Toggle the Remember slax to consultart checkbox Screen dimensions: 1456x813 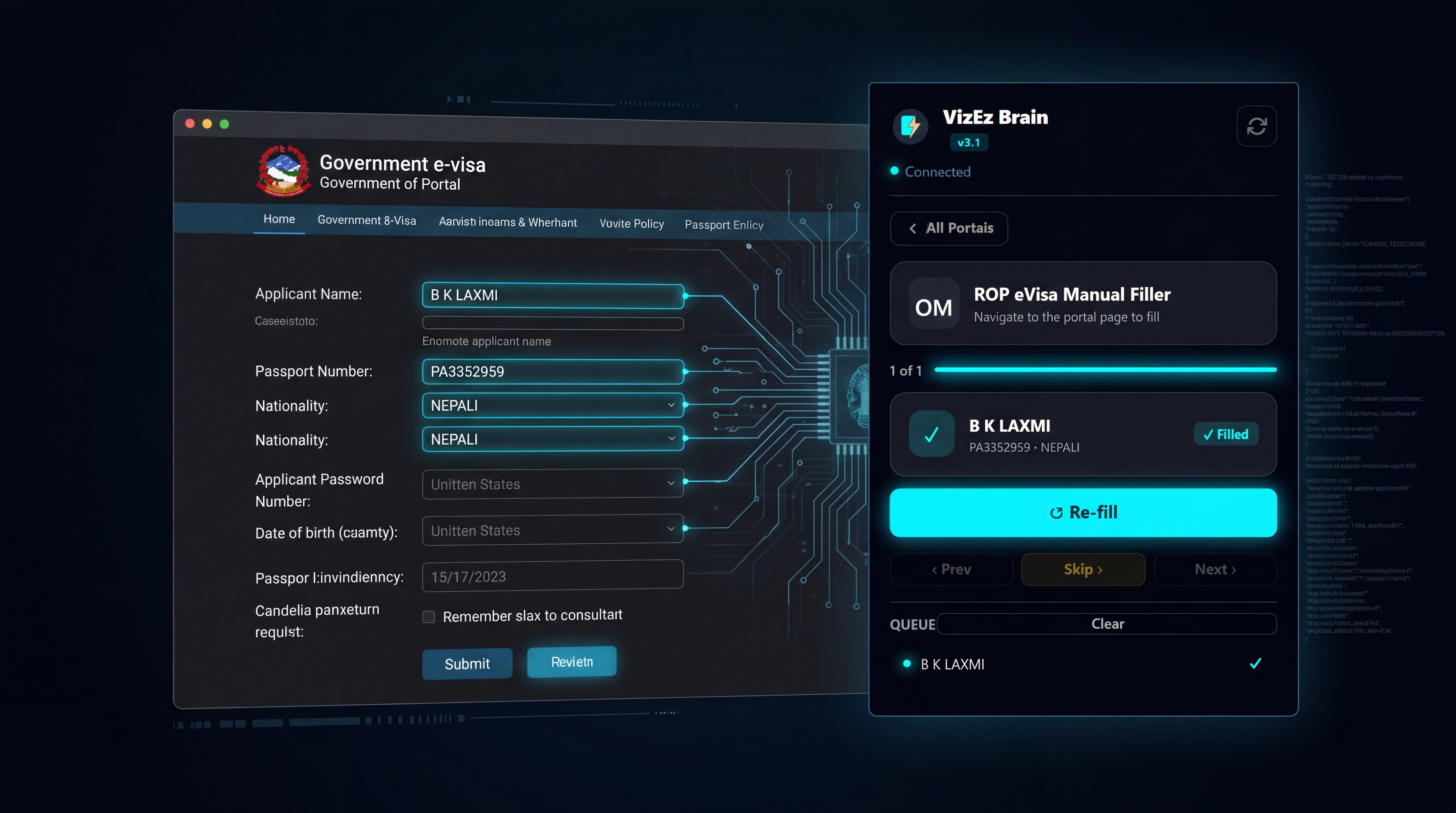click(x=429, y=617)
